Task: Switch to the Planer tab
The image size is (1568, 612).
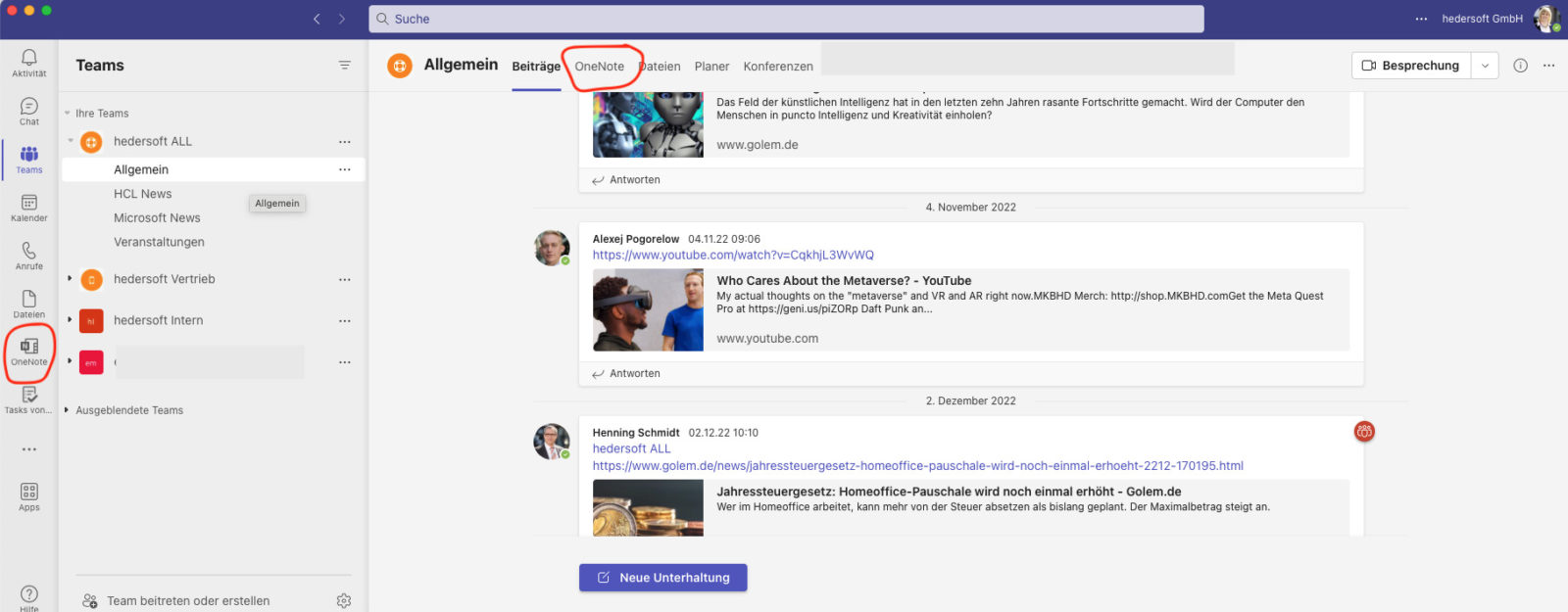Action: click(712, 67)
